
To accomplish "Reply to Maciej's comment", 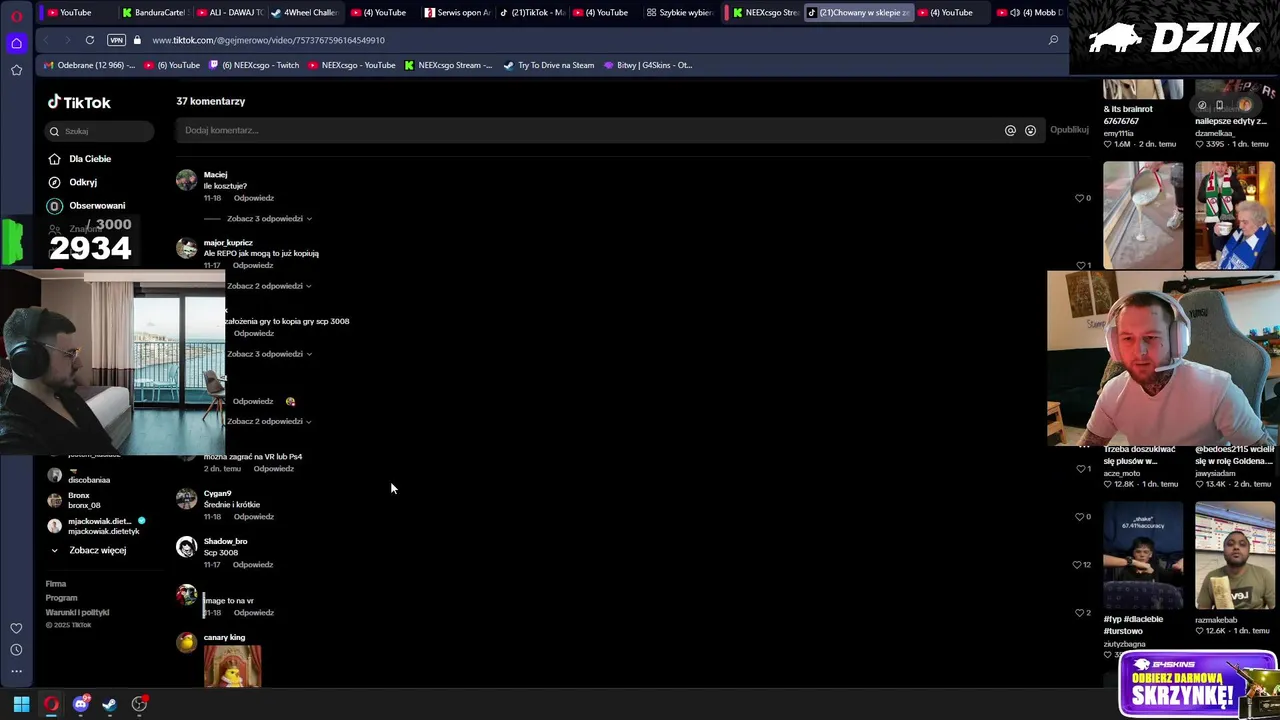I will click(x=253, y=198).
